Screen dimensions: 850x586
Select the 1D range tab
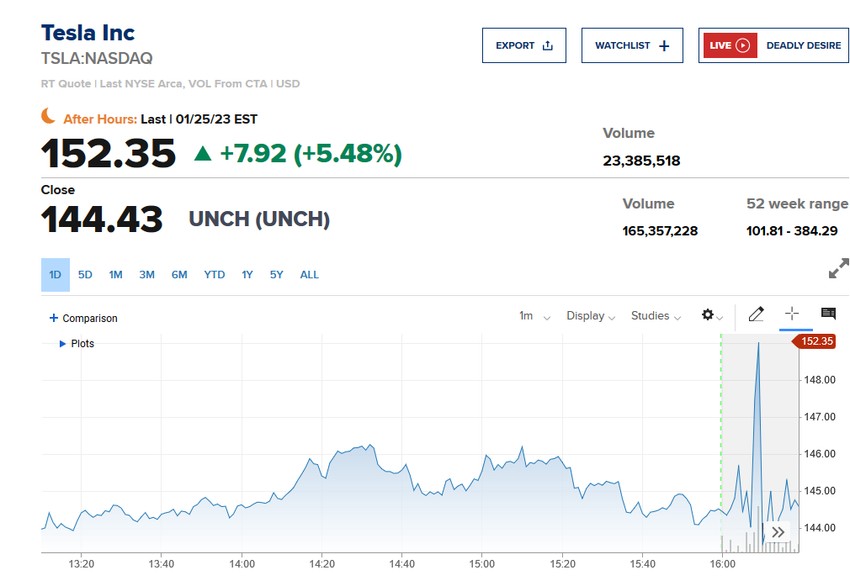pos(55,274)
